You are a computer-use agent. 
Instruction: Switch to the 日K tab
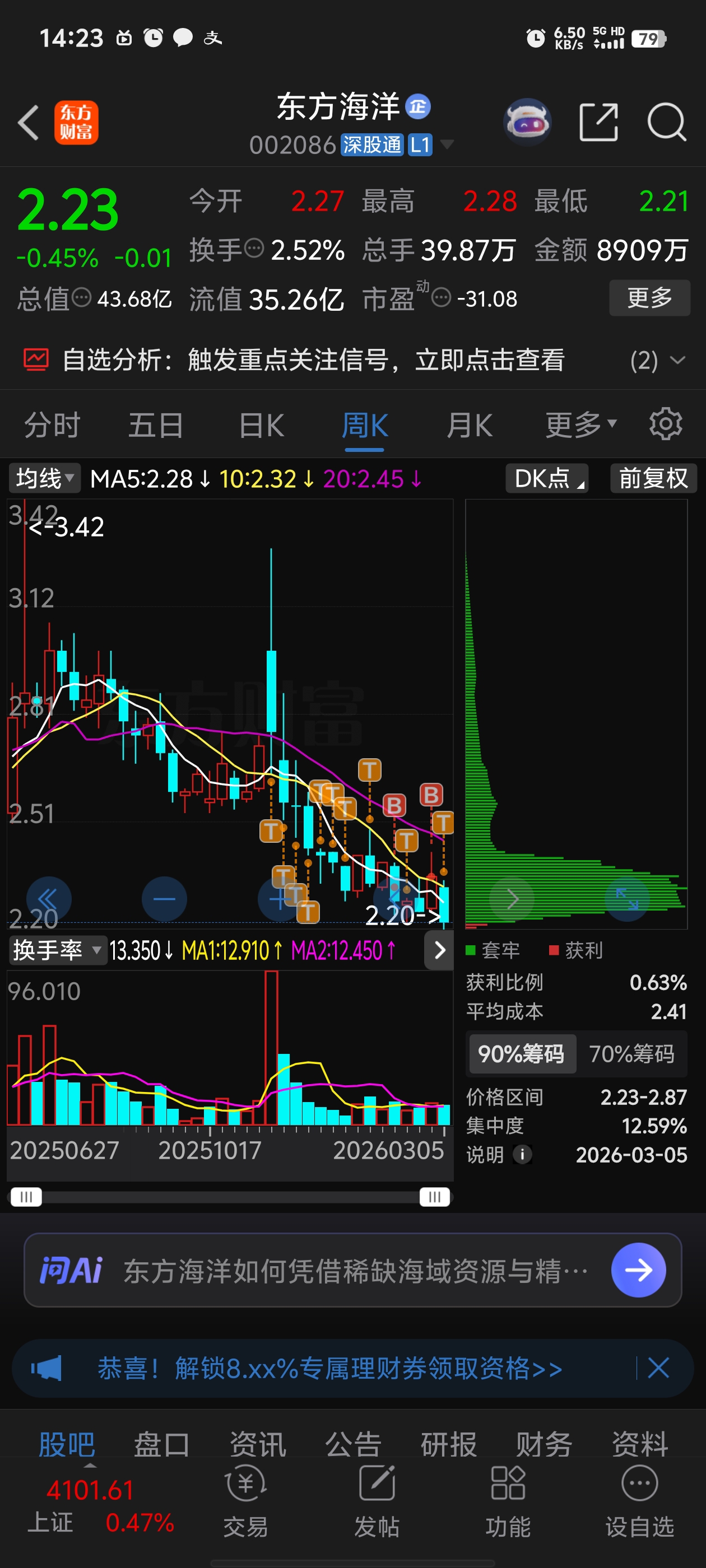pyautogui.click(x=261, y=424)
